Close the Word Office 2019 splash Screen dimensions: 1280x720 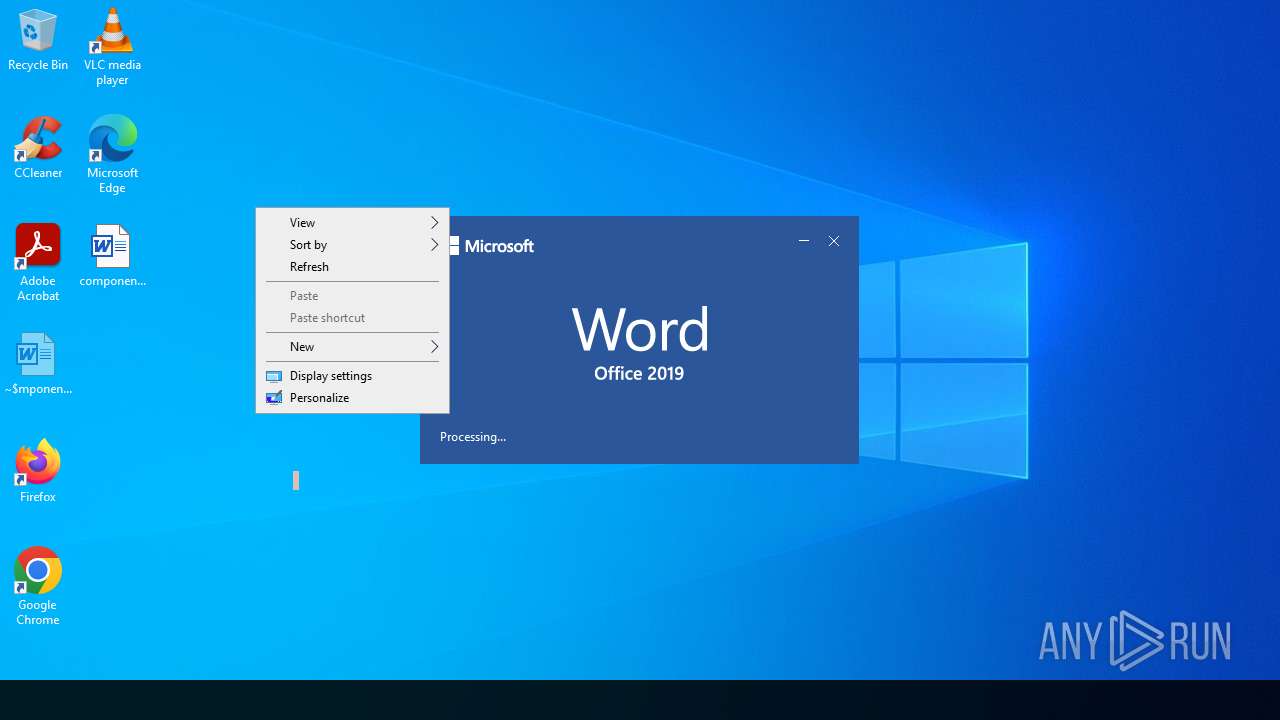834,241
